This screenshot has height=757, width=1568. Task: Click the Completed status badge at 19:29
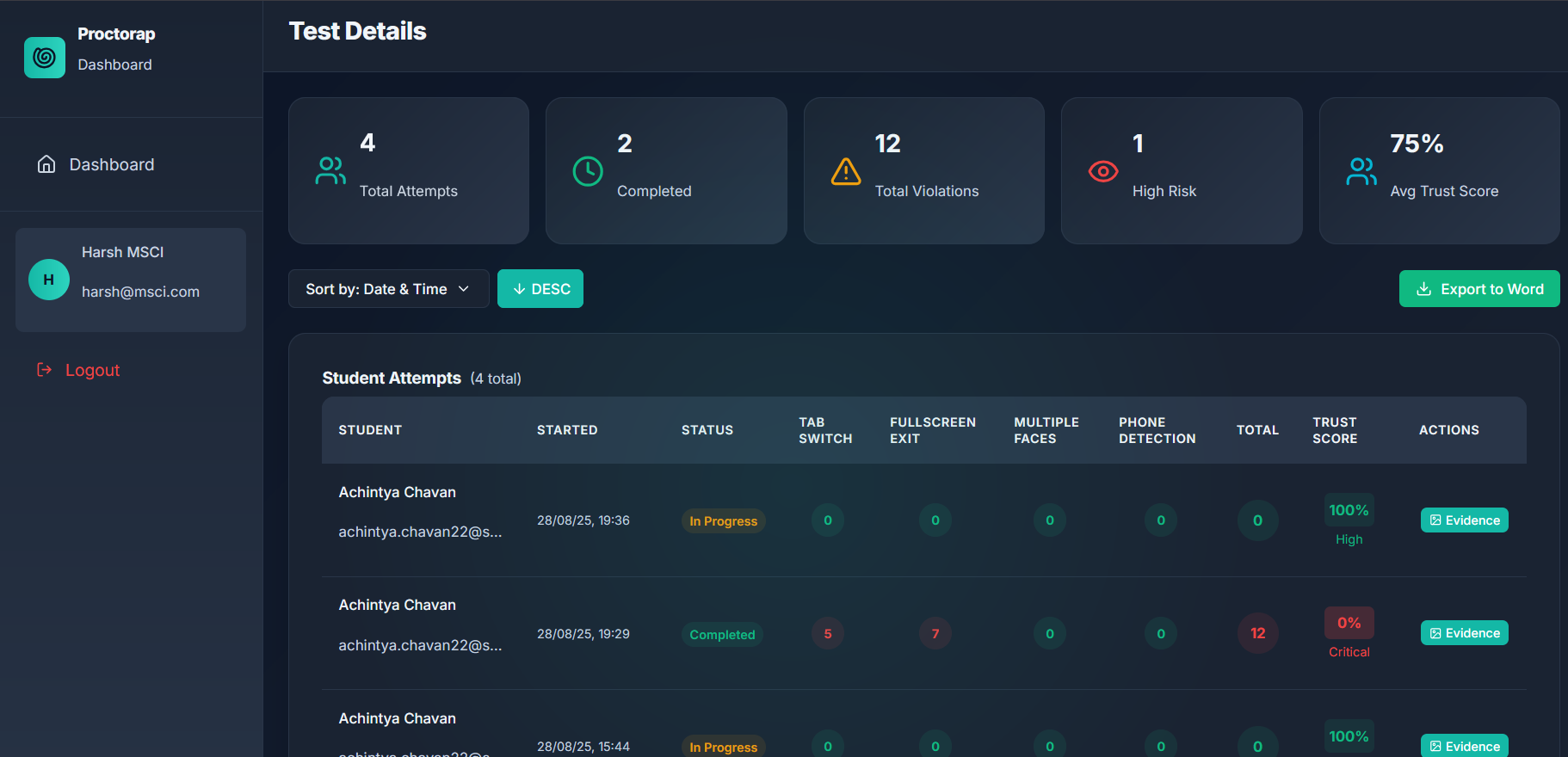point(722,635)
